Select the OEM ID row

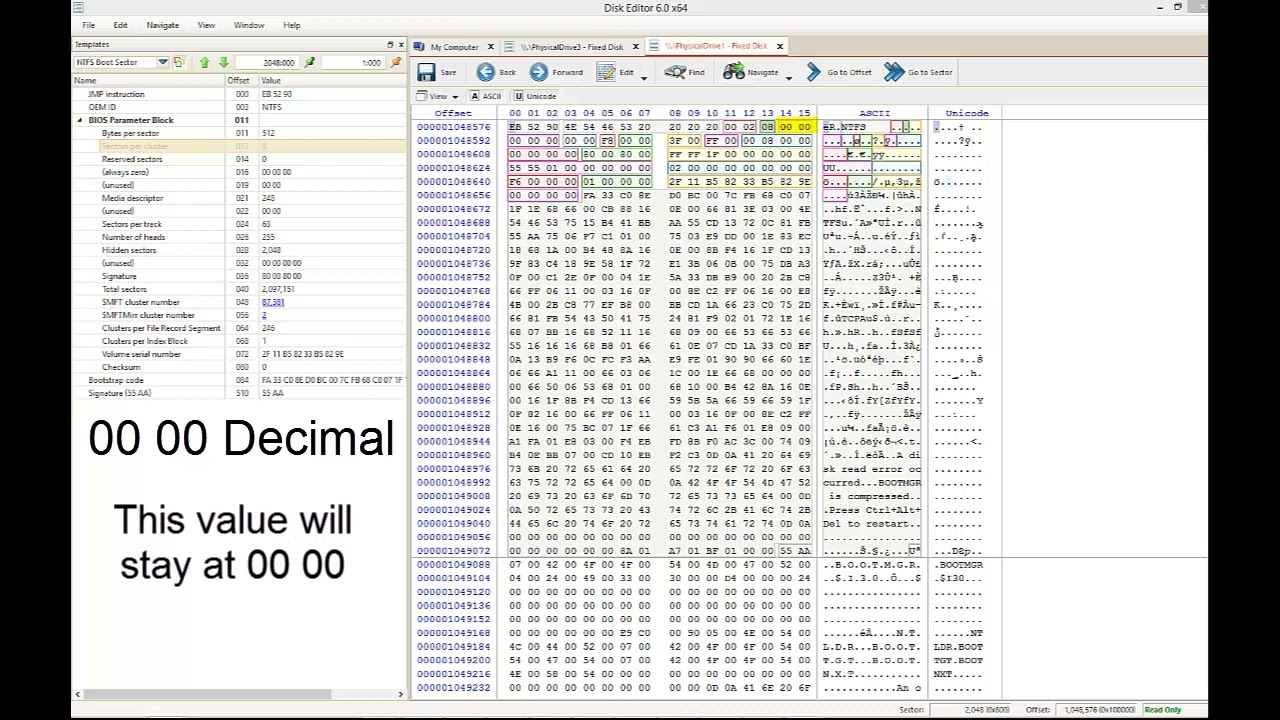coord(239,107)
